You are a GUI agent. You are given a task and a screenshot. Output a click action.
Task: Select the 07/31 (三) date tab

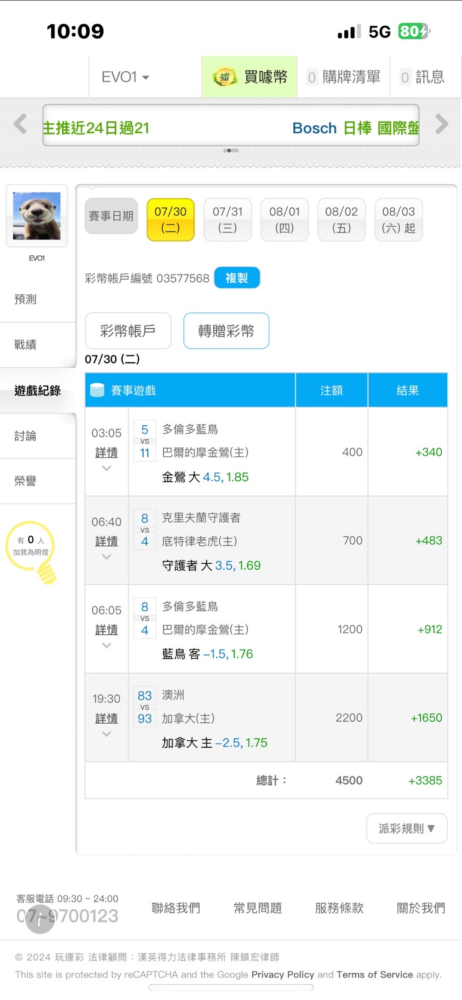click(228, 219)
